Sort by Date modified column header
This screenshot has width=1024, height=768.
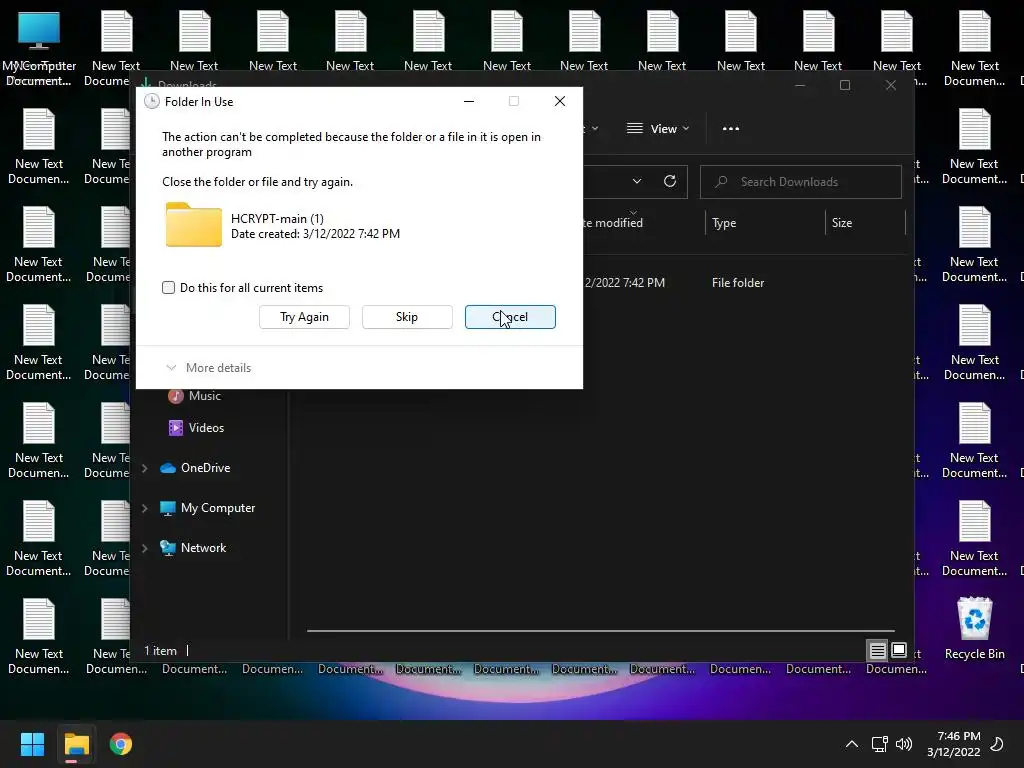[613, 223]
